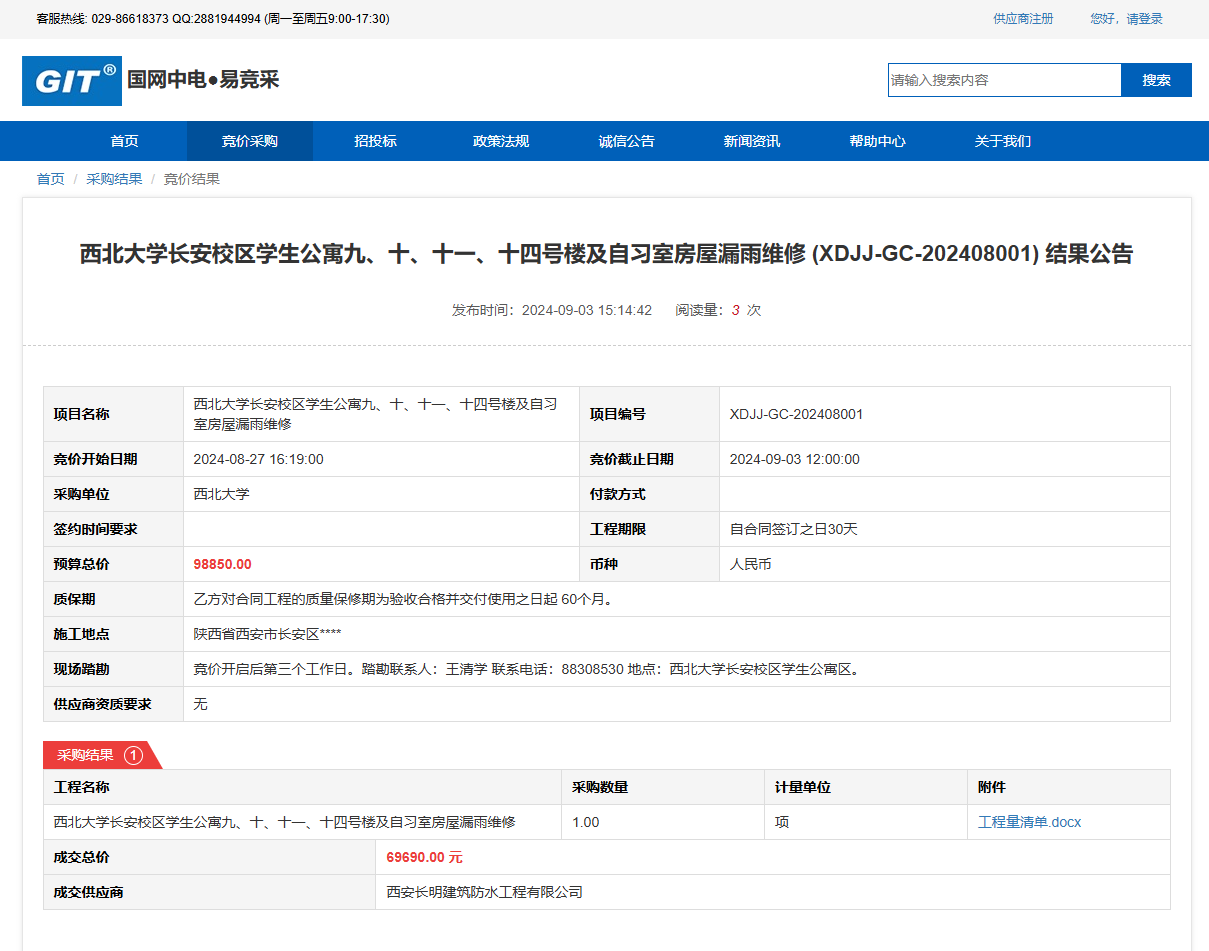
Task: Click 采购结果 breadcrumb link
Action: click(114, 179)
